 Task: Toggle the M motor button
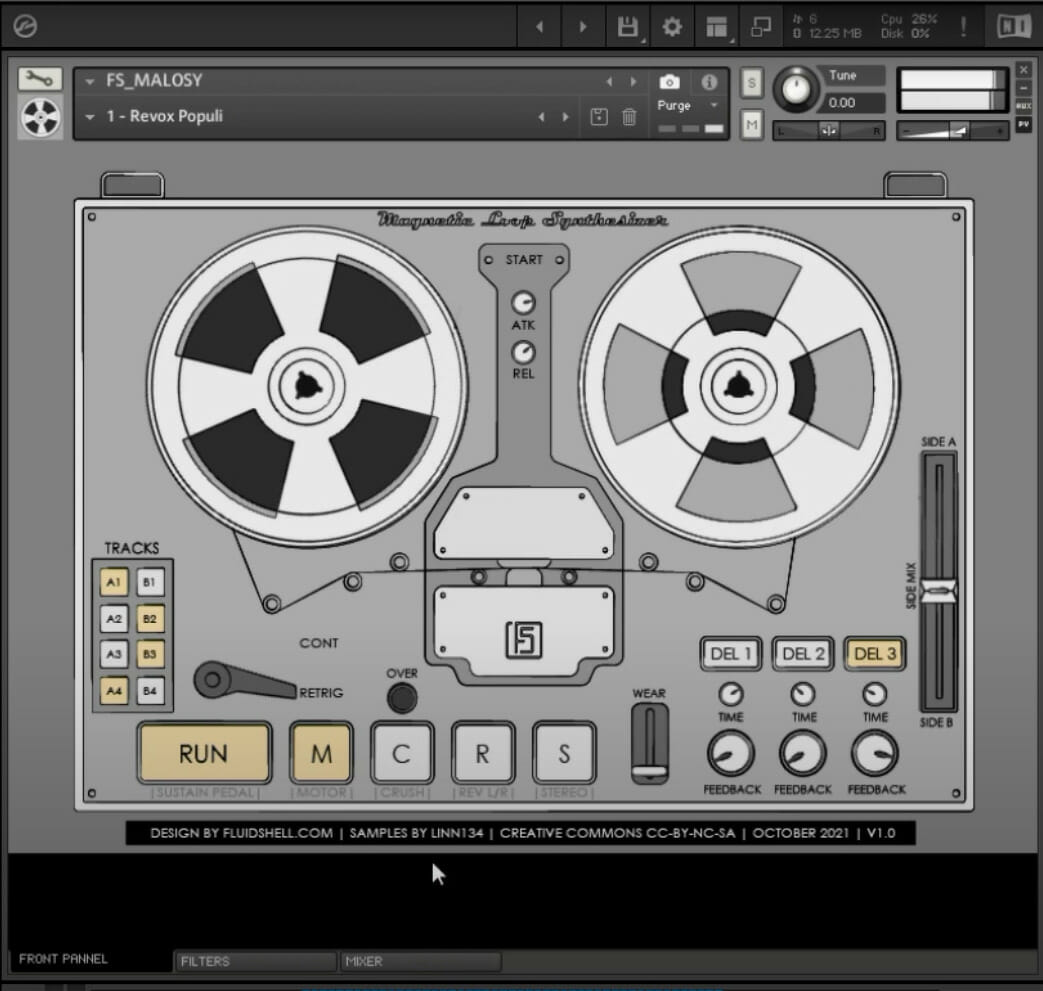(x=321, y=754)
